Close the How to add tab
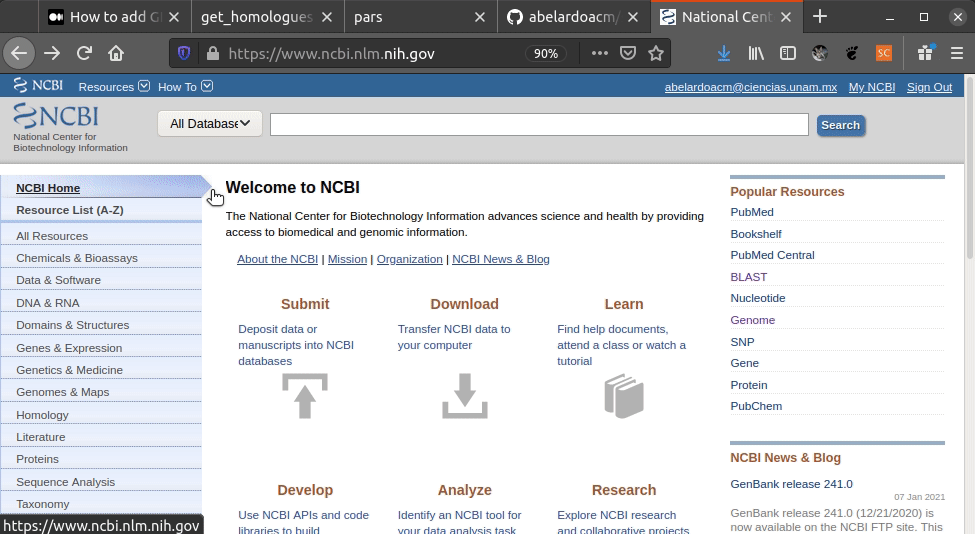The height and width of the screenshot is (534, 975). coord(175,17)
